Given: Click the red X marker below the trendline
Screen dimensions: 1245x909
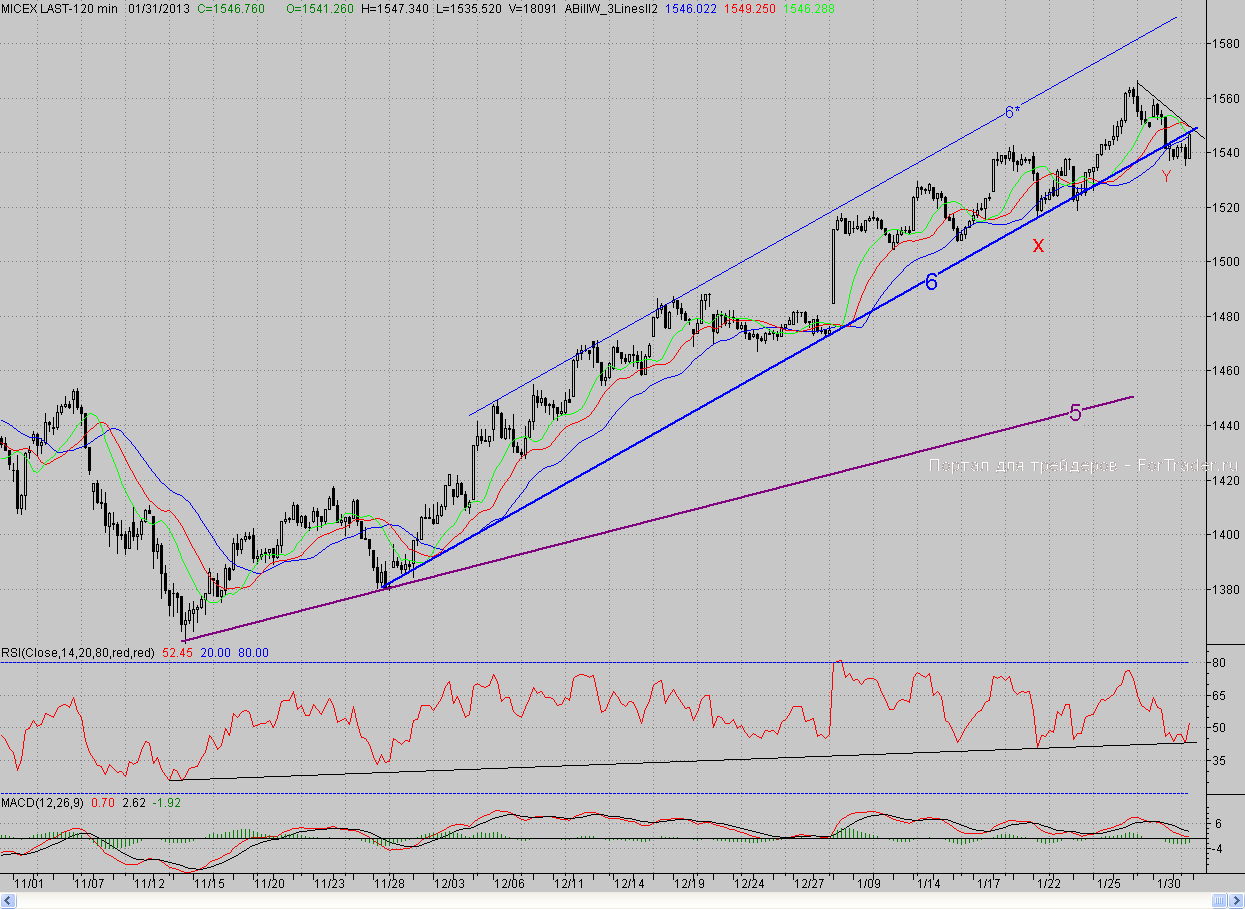Looking at the screenshot, I should click(x=1038, y=245).
